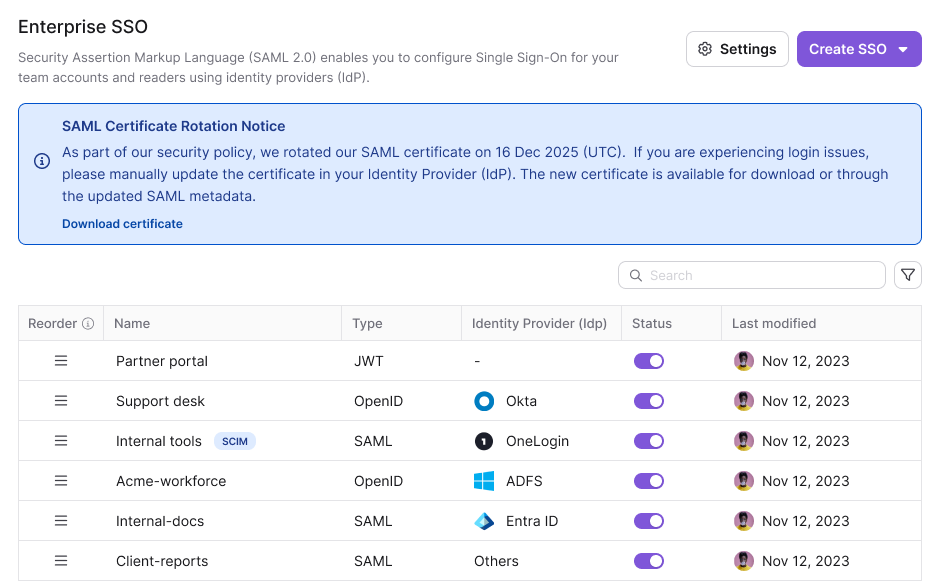The image size is (940, 581).
Task: Focus the Search input field
Action: coord(752,275)
